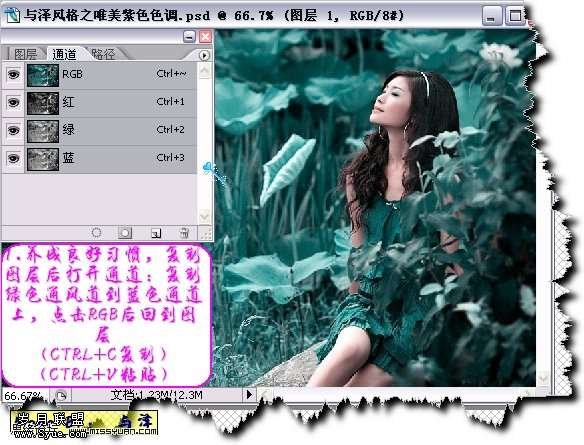Click scroll down arrow in Channels panel
The height and width of the screenshot is (445, 584).
(204, 216)
